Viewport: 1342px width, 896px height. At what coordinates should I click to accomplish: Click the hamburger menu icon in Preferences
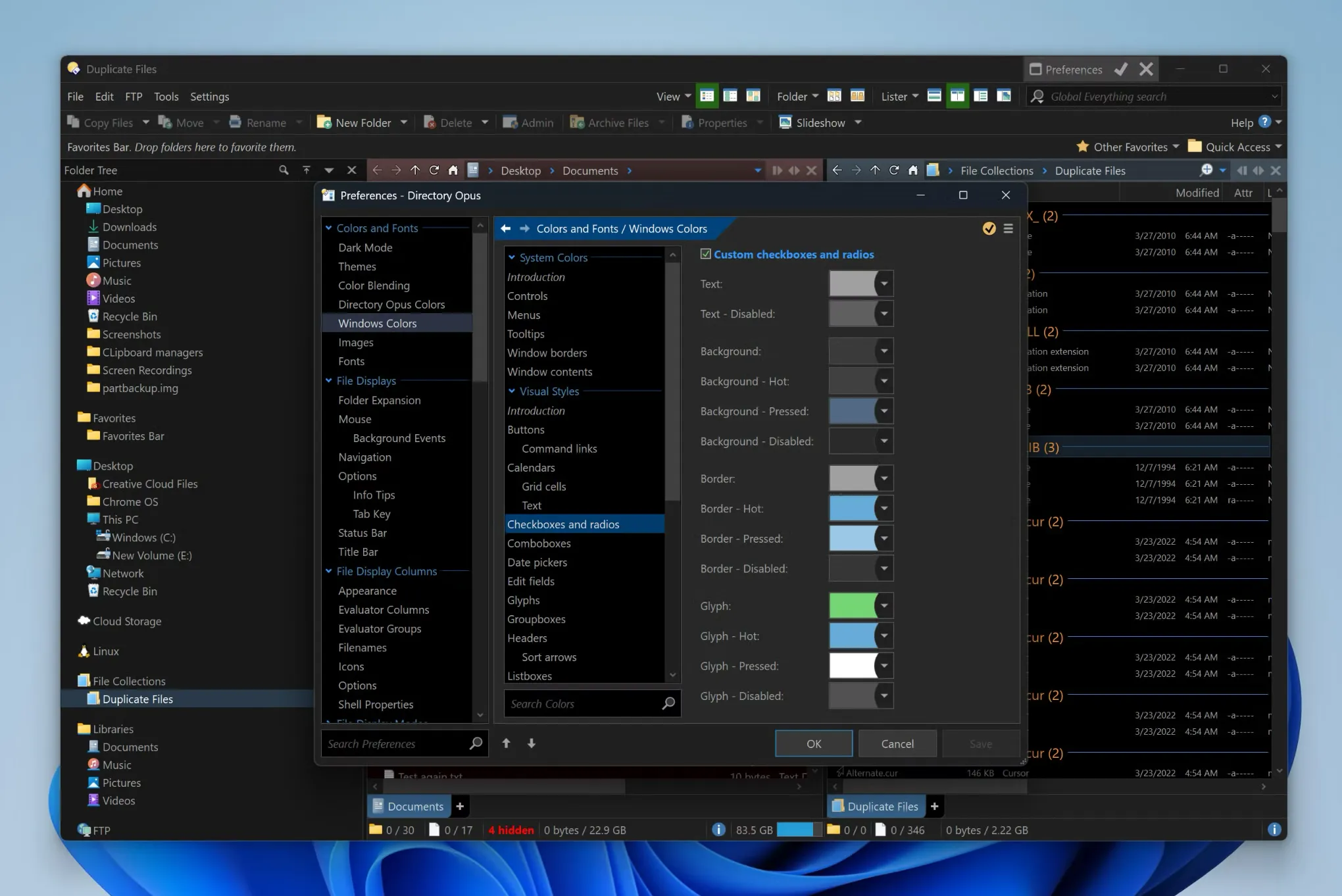click(x=1008, y=229)
